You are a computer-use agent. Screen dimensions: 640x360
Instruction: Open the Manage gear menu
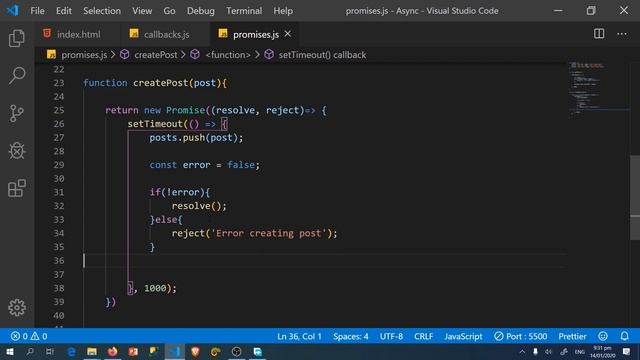point(17,307)
